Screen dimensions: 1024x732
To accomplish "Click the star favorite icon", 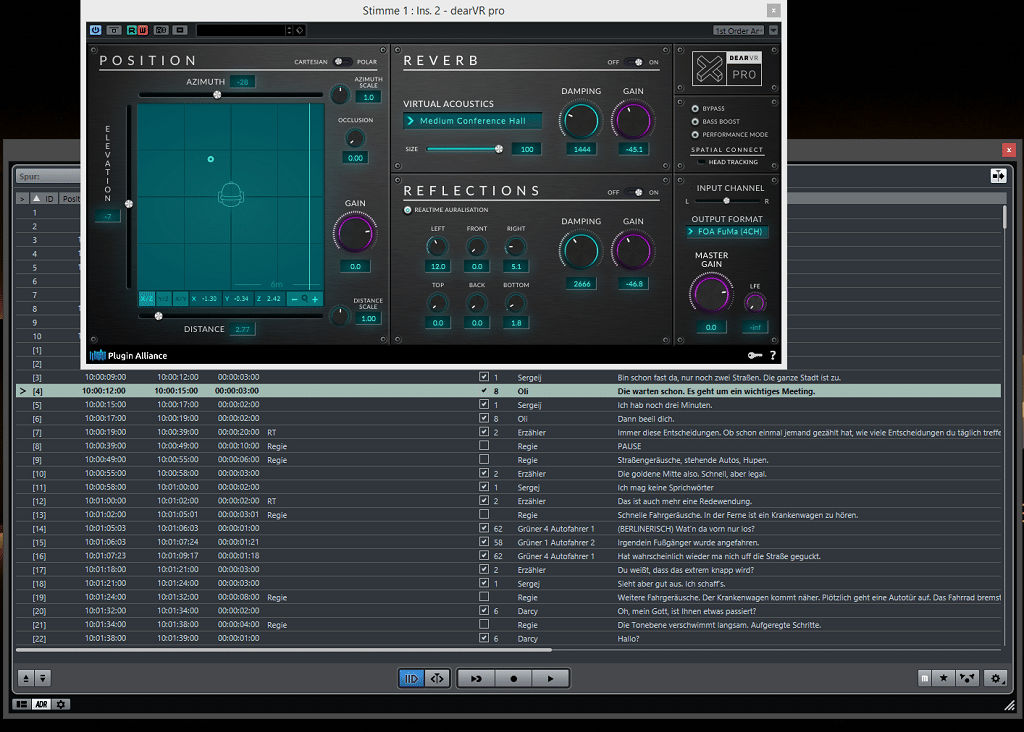I will tap(944, 678).
